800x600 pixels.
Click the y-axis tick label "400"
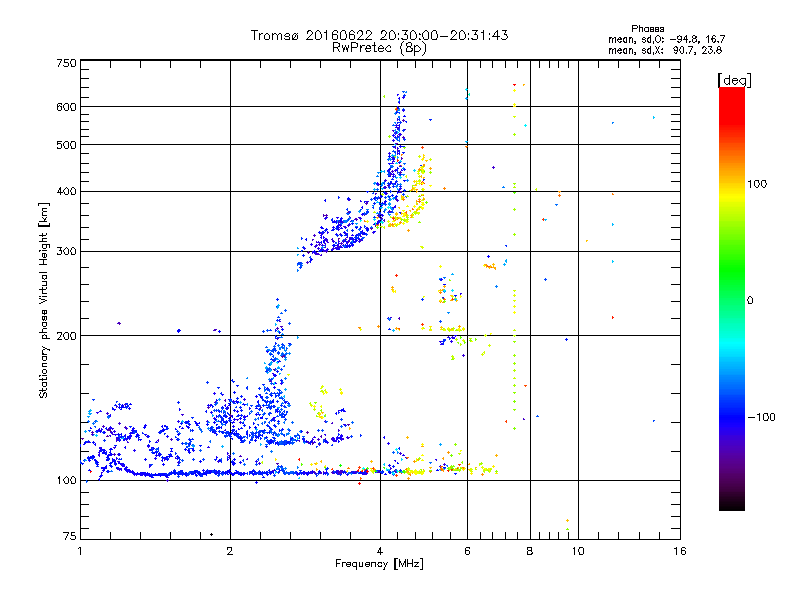(x=66, y=191)
